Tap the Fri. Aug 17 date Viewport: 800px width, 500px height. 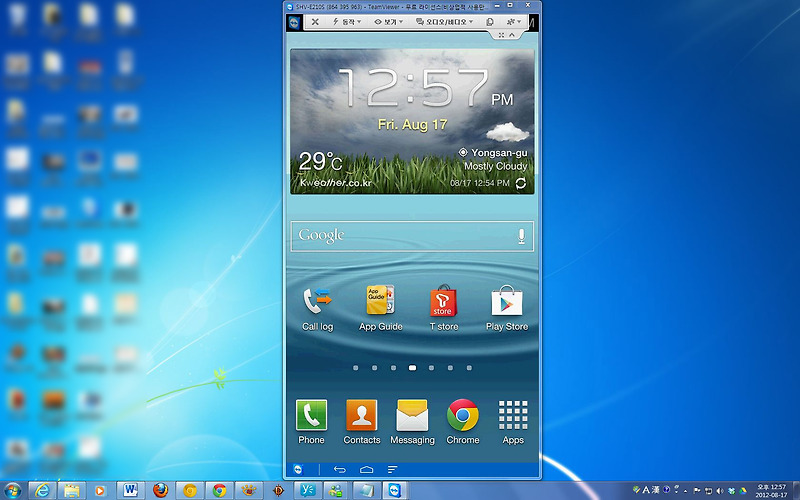click(x=412, y=125)
